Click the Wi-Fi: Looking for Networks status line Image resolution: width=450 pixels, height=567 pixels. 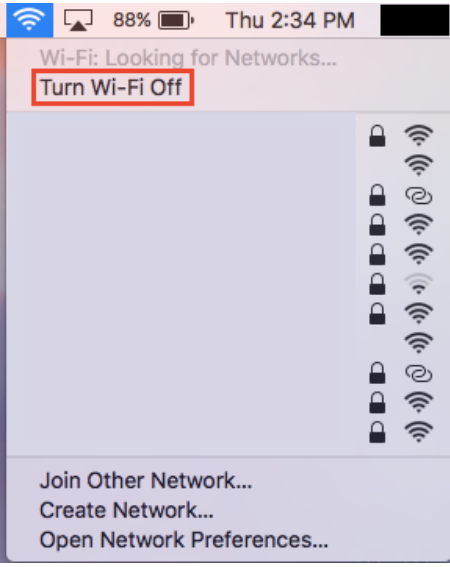[x=188, y=57]
